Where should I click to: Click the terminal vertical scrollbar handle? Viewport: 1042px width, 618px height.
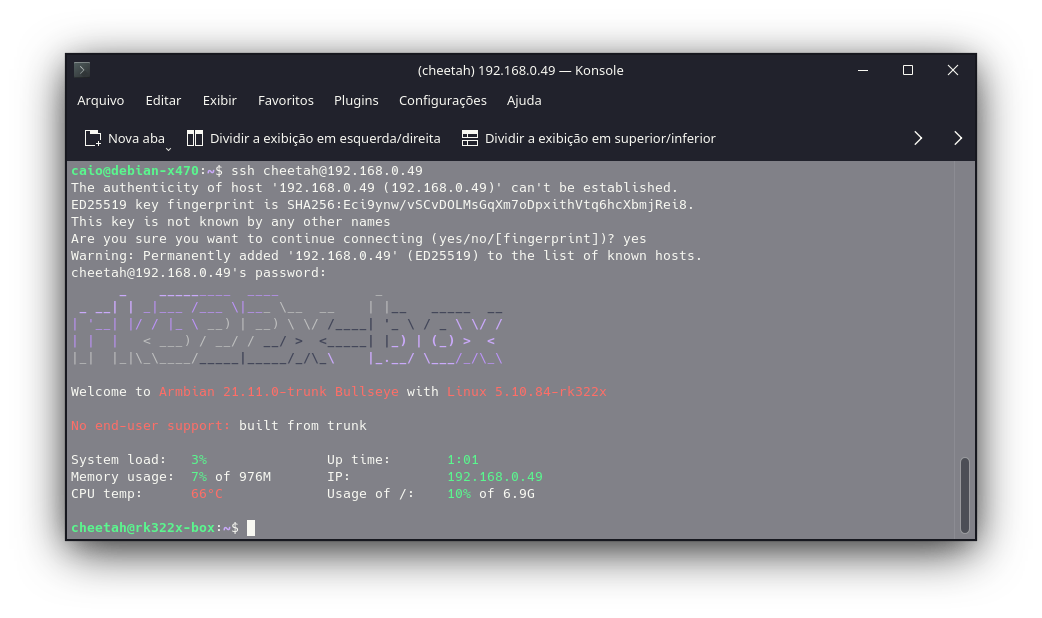pos(964,495)
